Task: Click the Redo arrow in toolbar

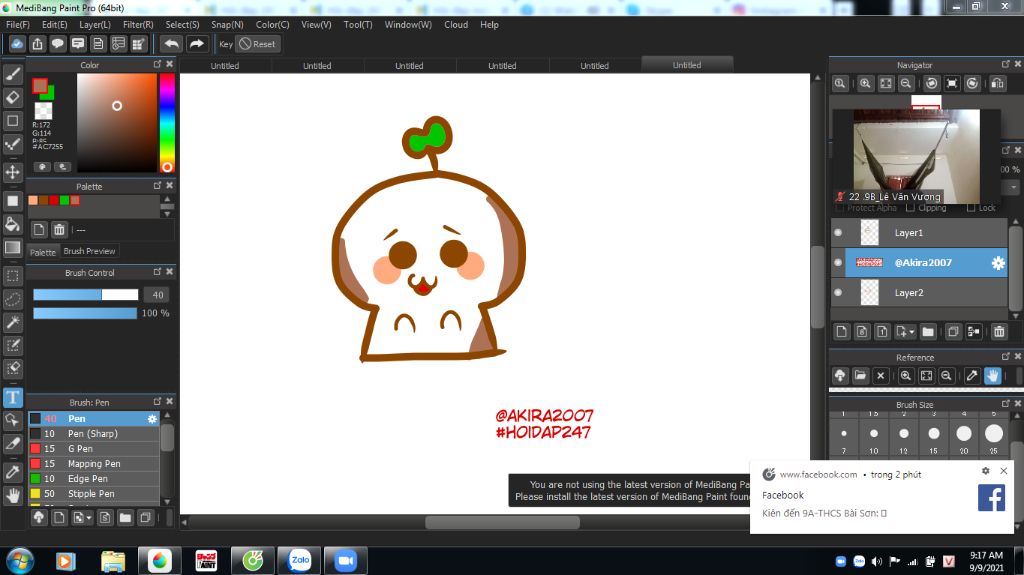Action: [196, 44]
